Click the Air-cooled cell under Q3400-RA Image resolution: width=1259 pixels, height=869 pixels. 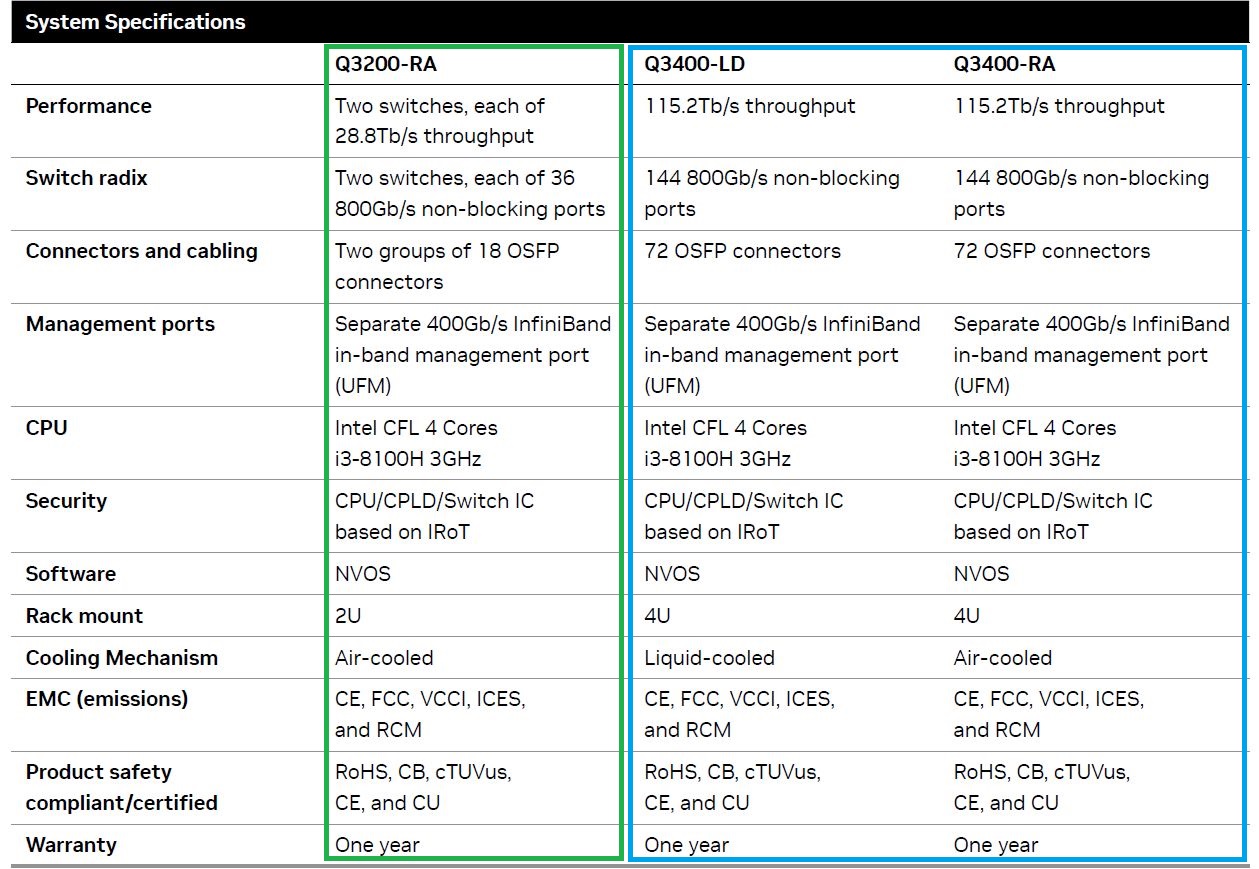click(x=1004, y=658)
